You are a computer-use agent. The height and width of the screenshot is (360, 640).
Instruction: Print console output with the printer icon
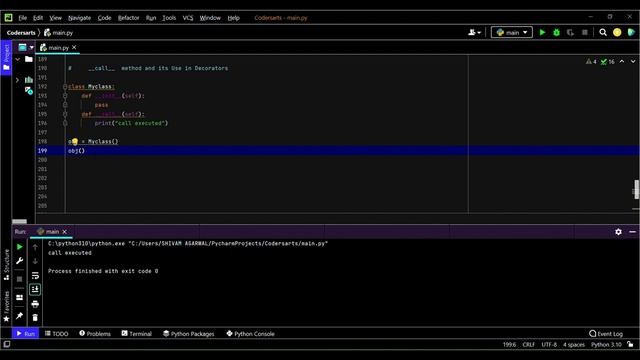click(x=35, y=304)
